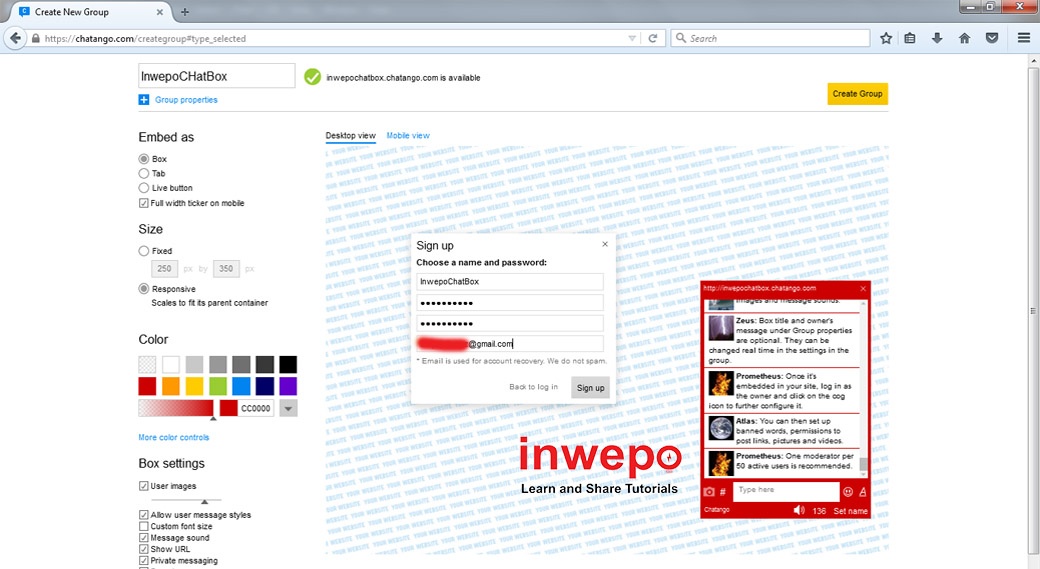
Task: Pick the white color swatch
Action: pos(170,364)
